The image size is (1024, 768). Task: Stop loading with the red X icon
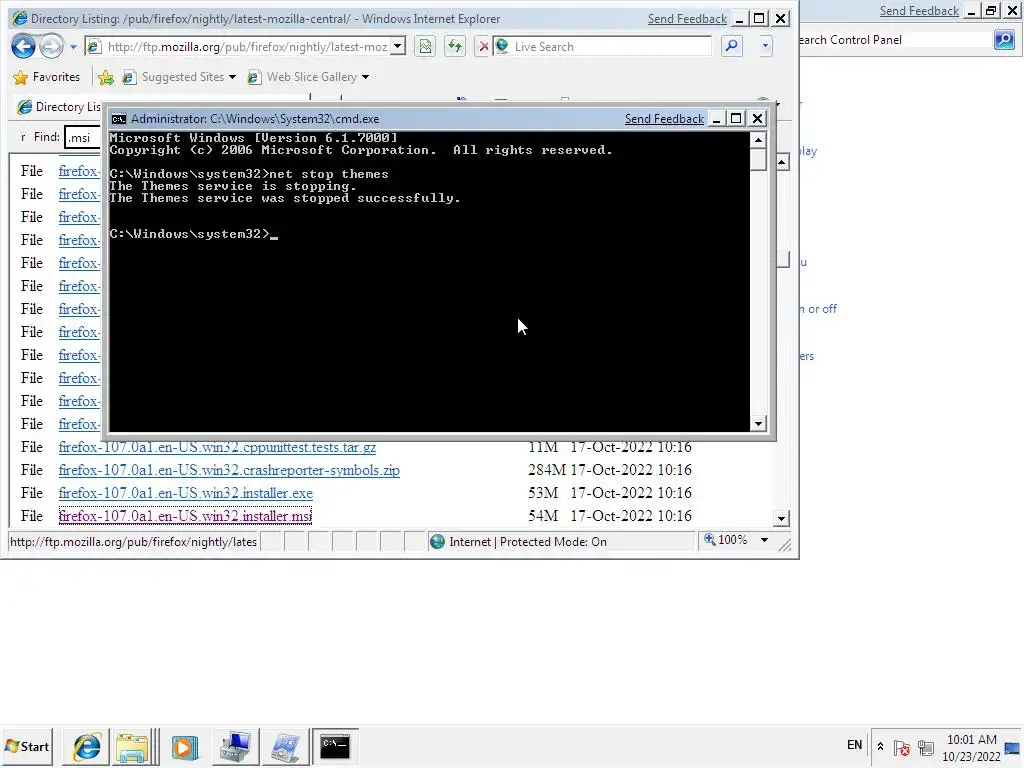483,46
